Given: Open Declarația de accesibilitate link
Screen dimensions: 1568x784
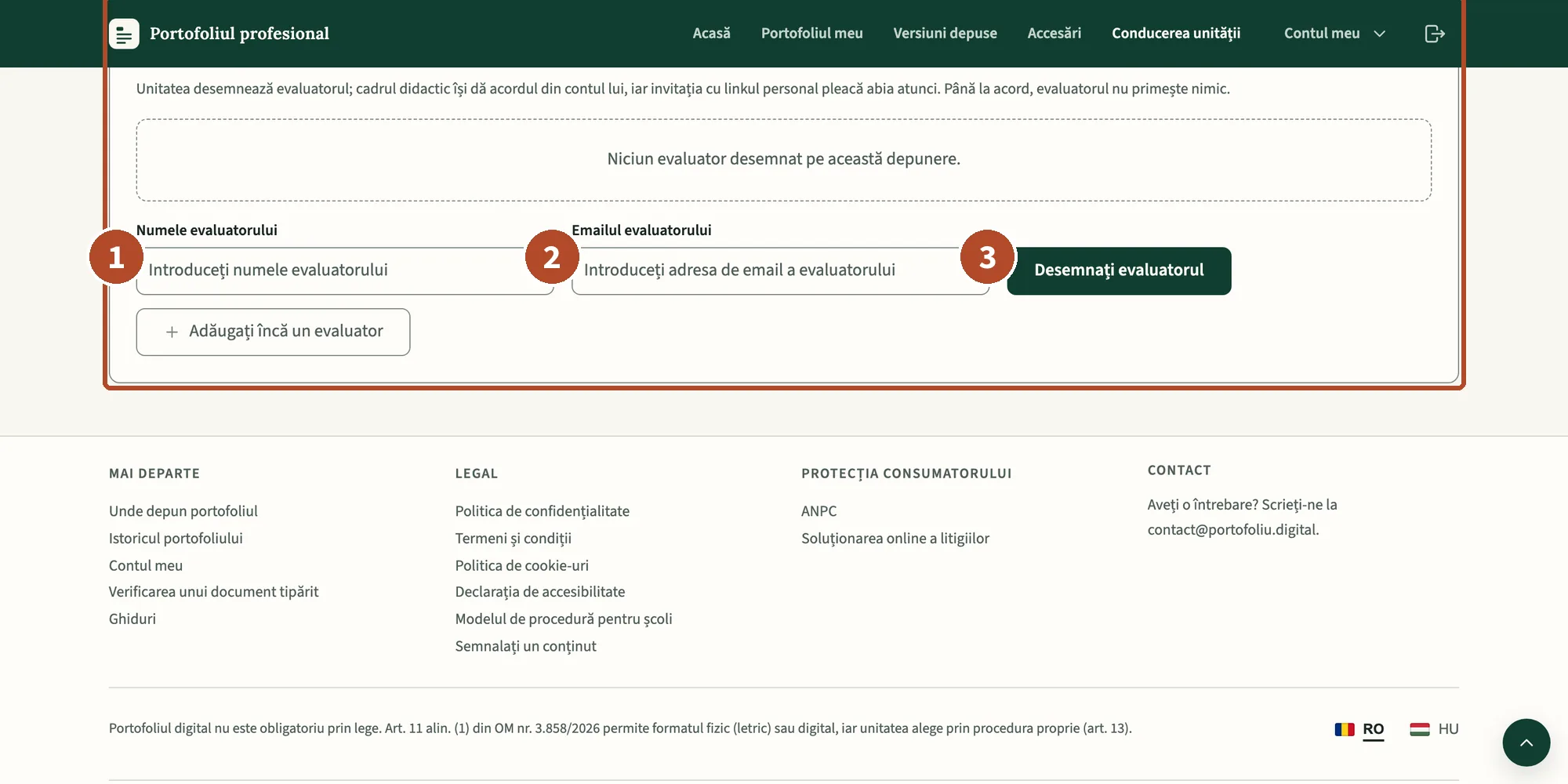Looking at the screenshot, I should (539, 592).
